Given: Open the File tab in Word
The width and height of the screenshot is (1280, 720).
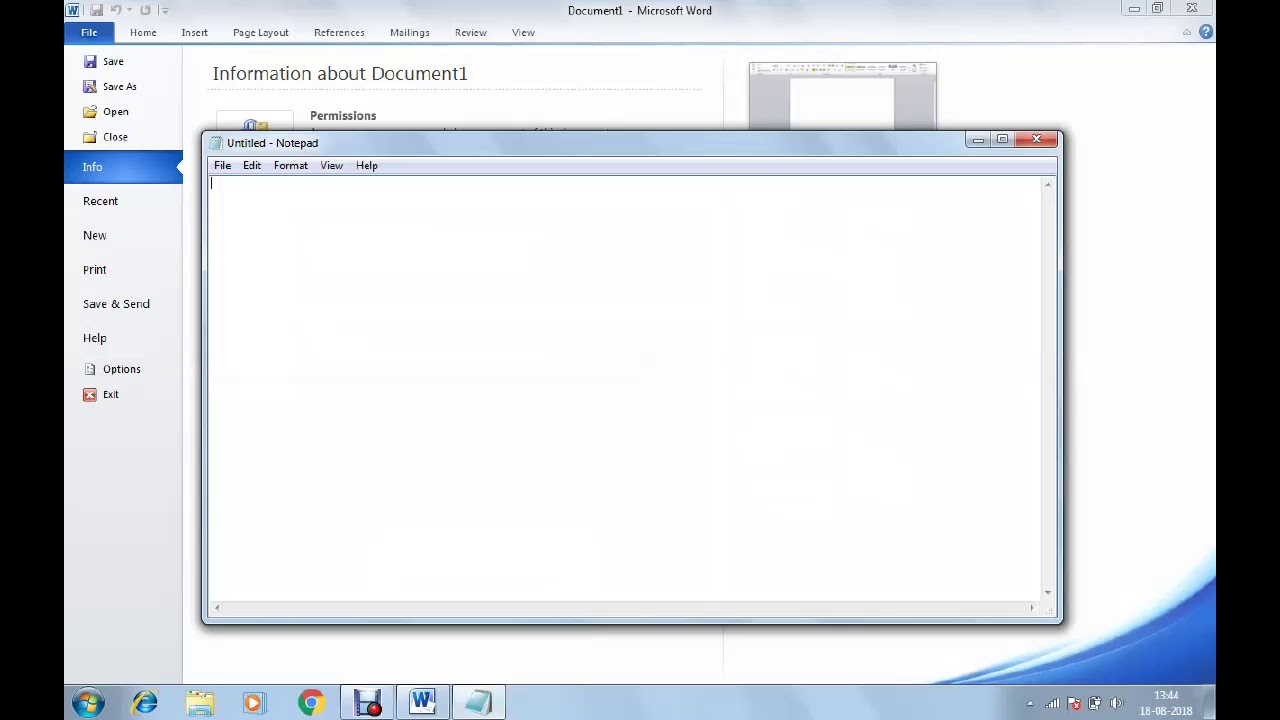Looking at the screenshot, I should pos(89,32).
